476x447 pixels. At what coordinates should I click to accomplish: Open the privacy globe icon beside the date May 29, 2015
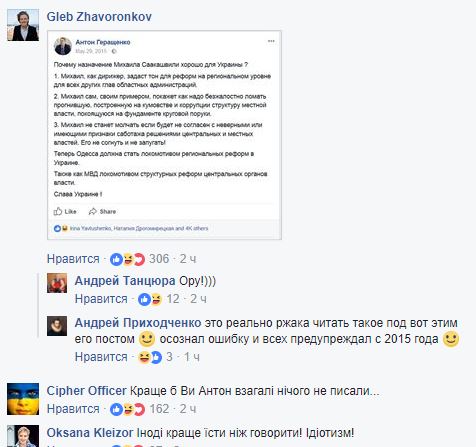[x=114, y=51]
